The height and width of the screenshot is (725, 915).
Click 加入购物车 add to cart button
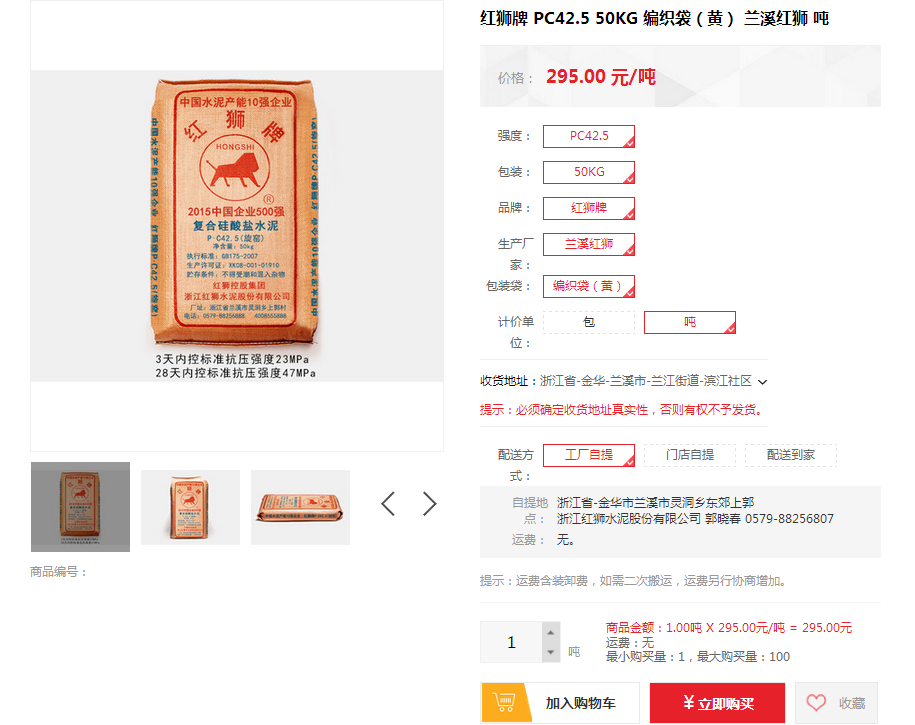tap(560, 703)
